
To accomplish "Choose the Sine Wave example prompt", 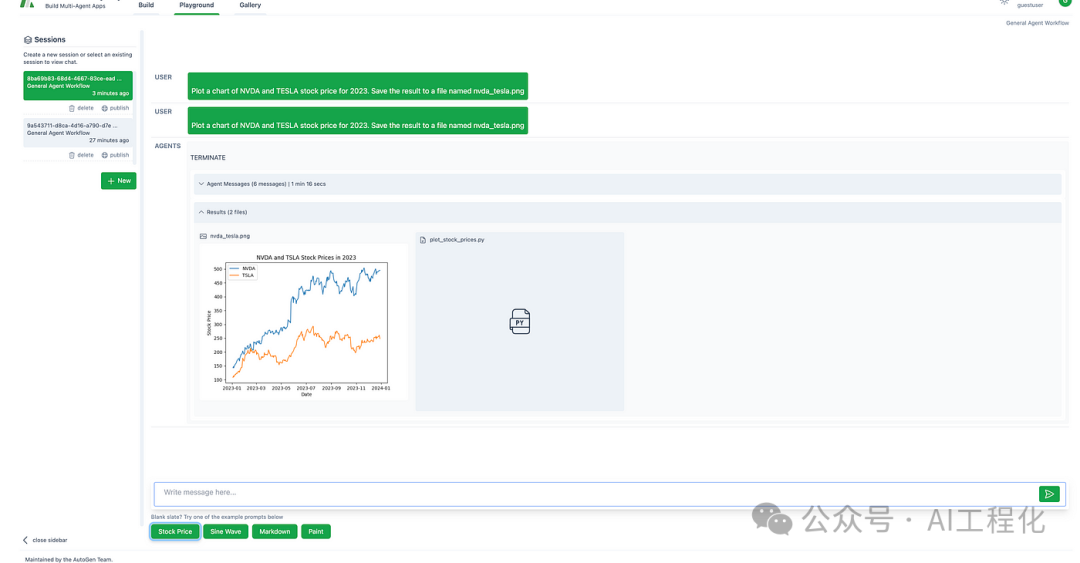I will [225, 531].
